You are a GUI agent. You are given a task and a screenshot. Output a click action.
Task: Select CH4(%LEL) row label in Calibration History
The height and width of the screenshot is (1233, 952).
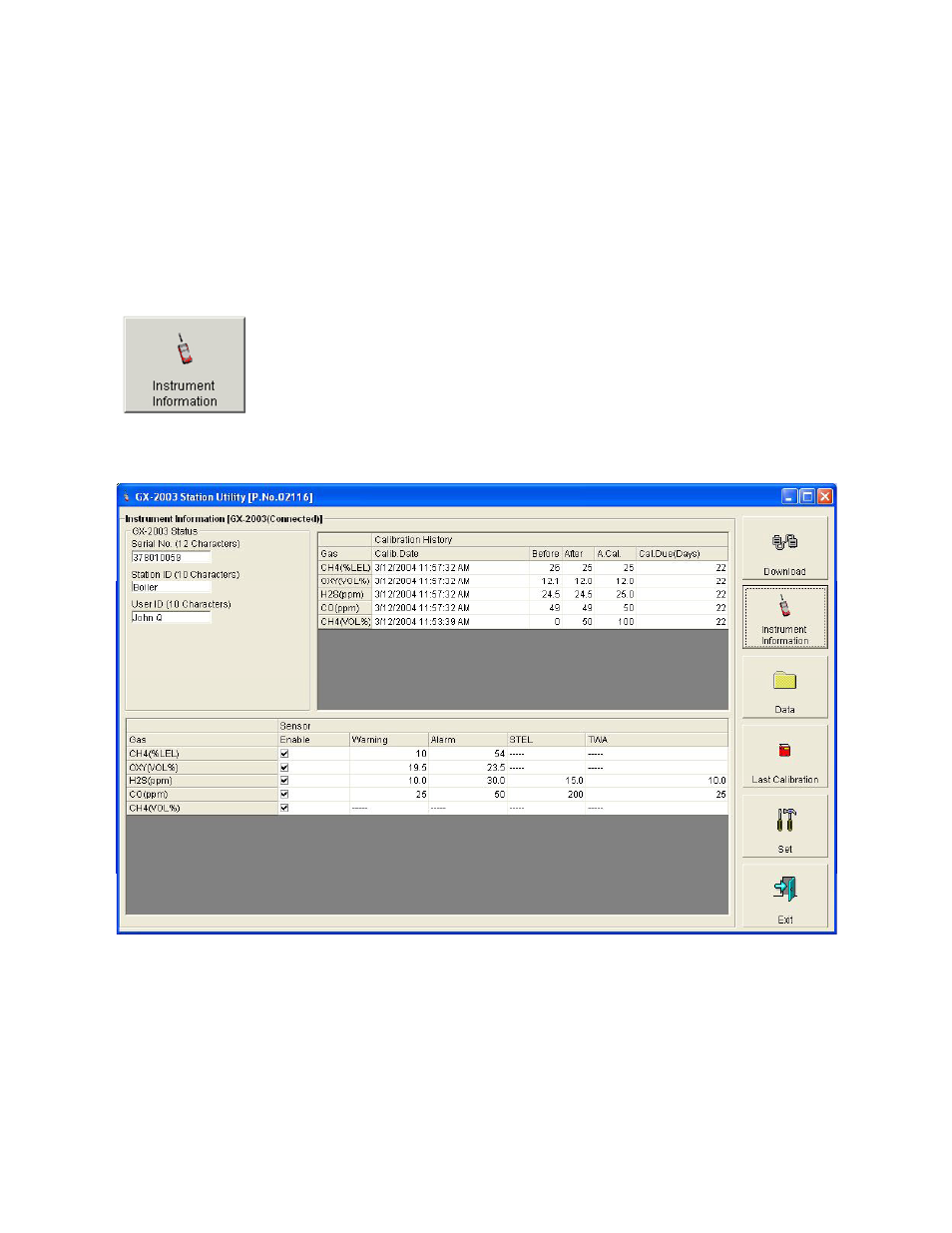345,567
